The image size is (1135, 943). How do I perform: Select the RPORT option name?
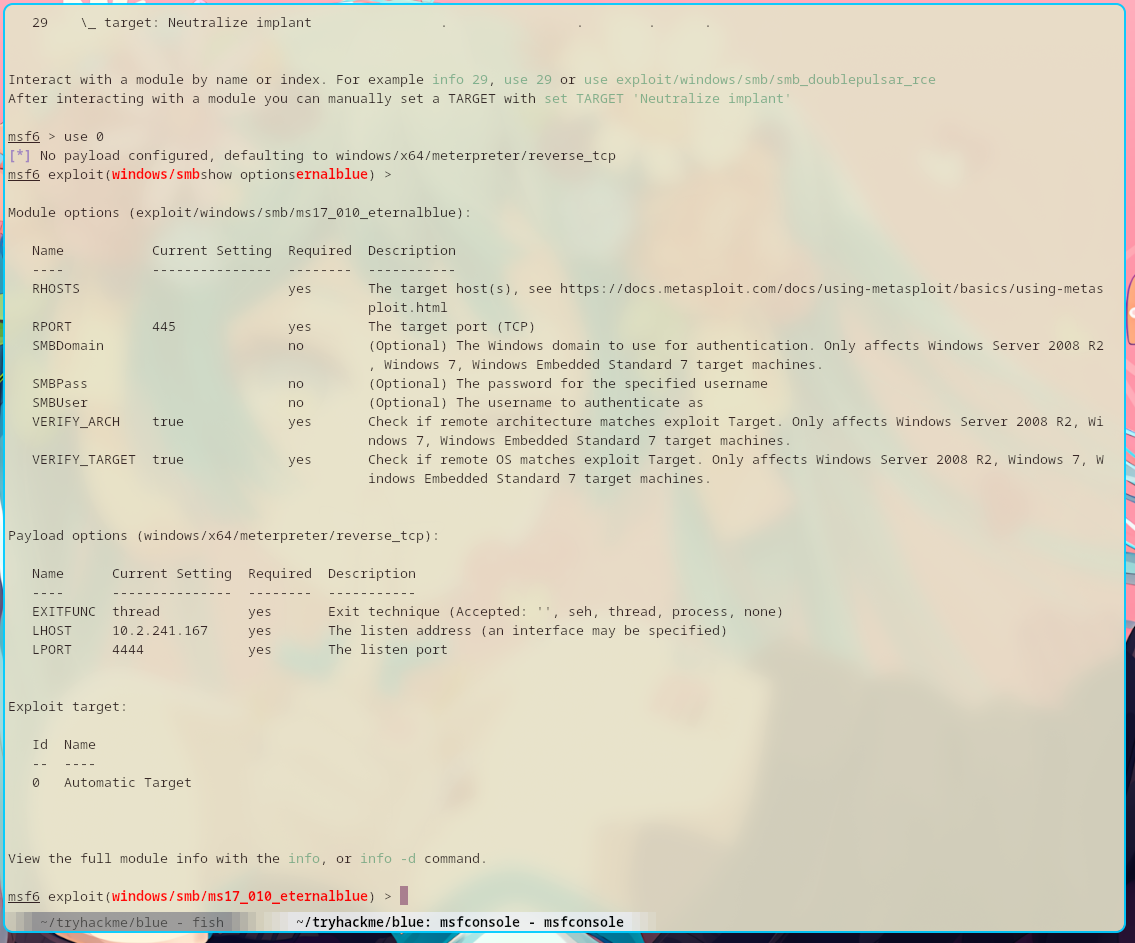click(51, 326)
